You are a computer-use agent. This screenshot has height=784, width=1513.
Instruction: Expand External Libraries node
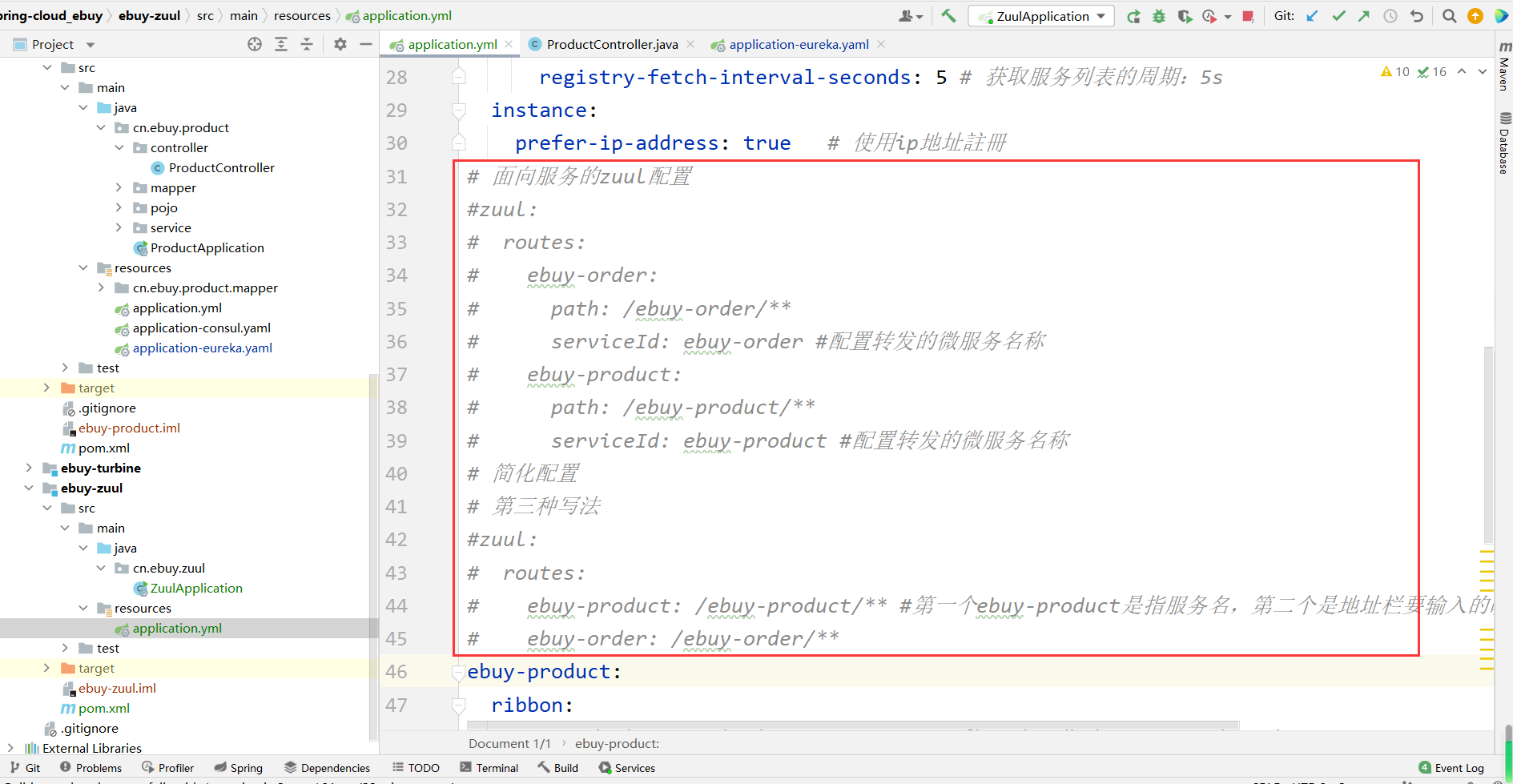[10, 748]
